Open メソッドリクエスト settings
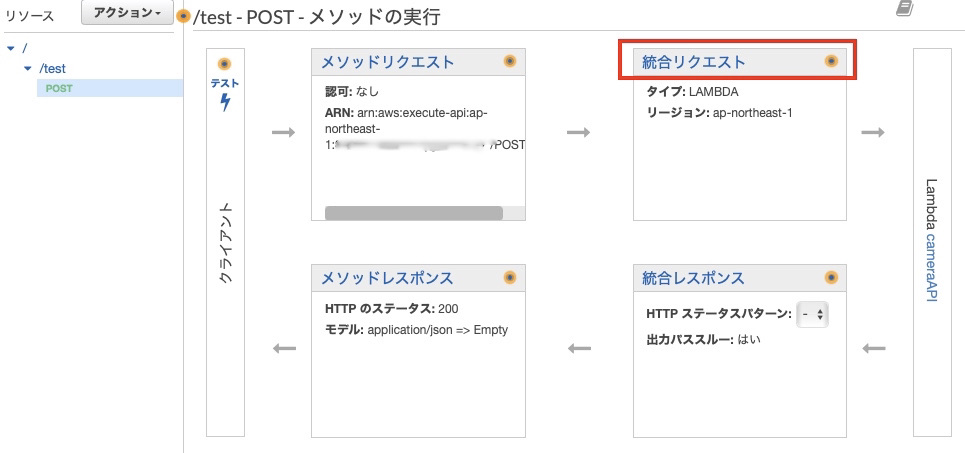The width and height of the screenshot is (965, 453). [388, 62]
